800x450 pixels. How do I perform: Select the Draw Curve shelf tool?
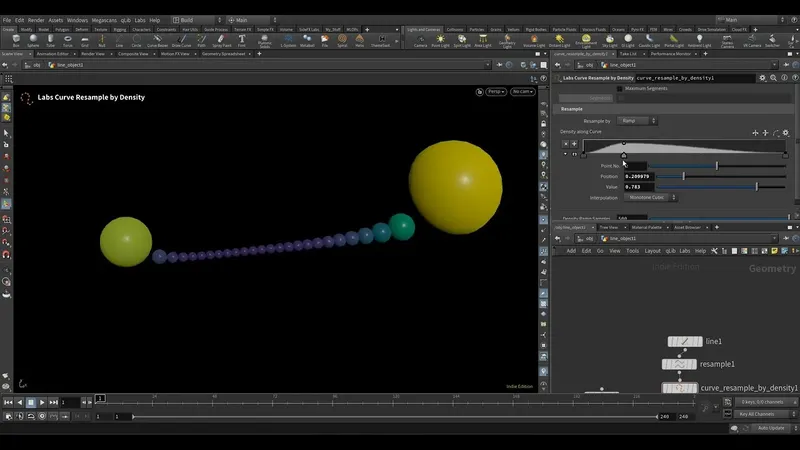pos(182,40)
